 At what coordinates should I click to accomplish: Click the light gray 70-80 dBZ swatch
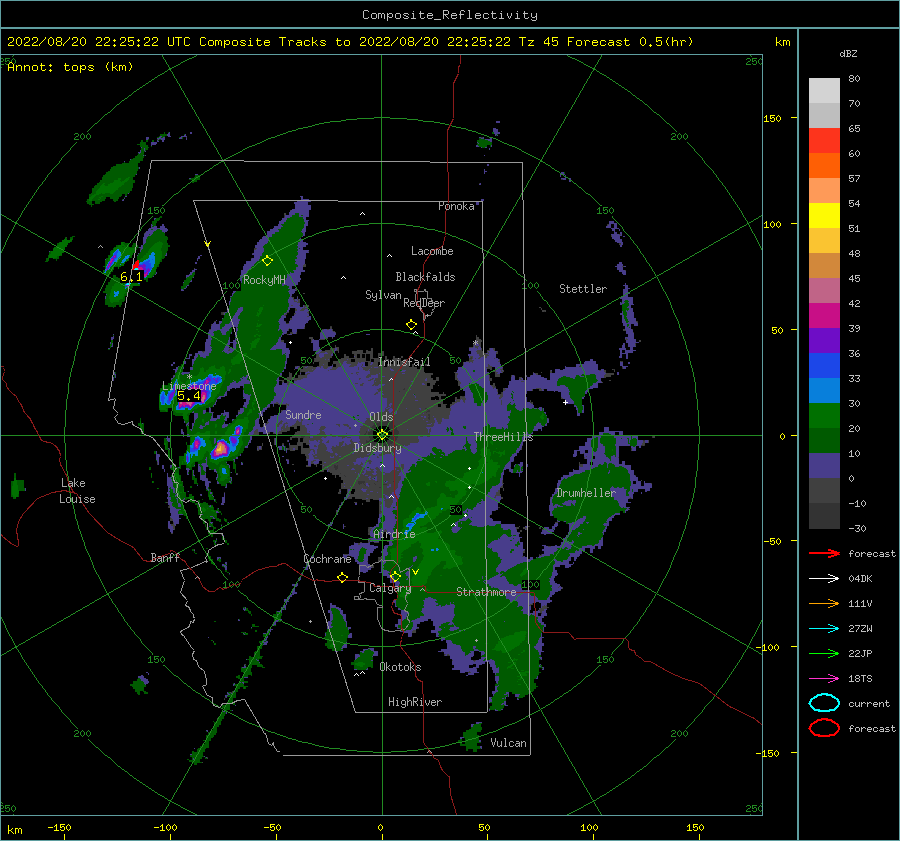click(824, 91)
